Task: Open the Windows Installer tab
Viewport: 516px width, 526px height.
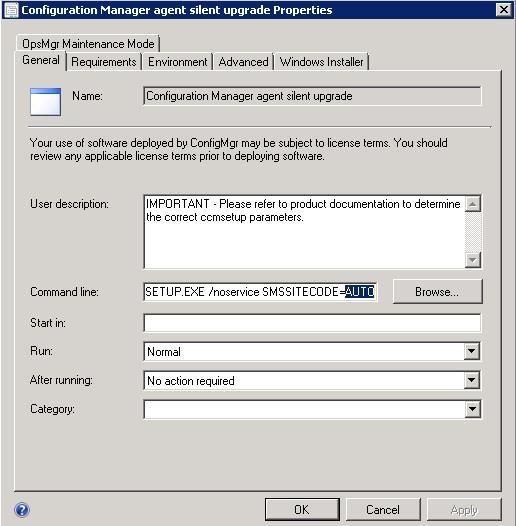Action: point(321,62)
